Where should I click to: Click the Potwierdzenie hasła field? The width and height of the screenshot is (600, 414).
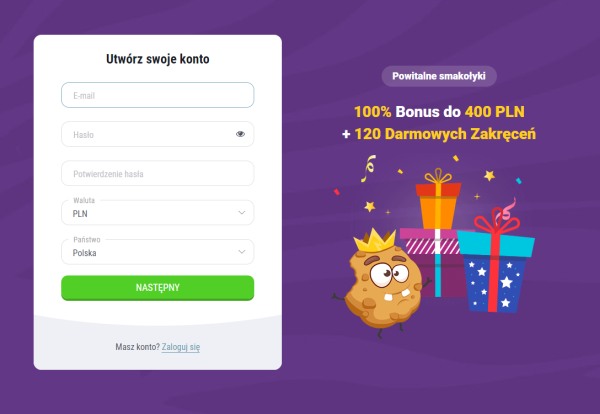[x=158, y=173]
